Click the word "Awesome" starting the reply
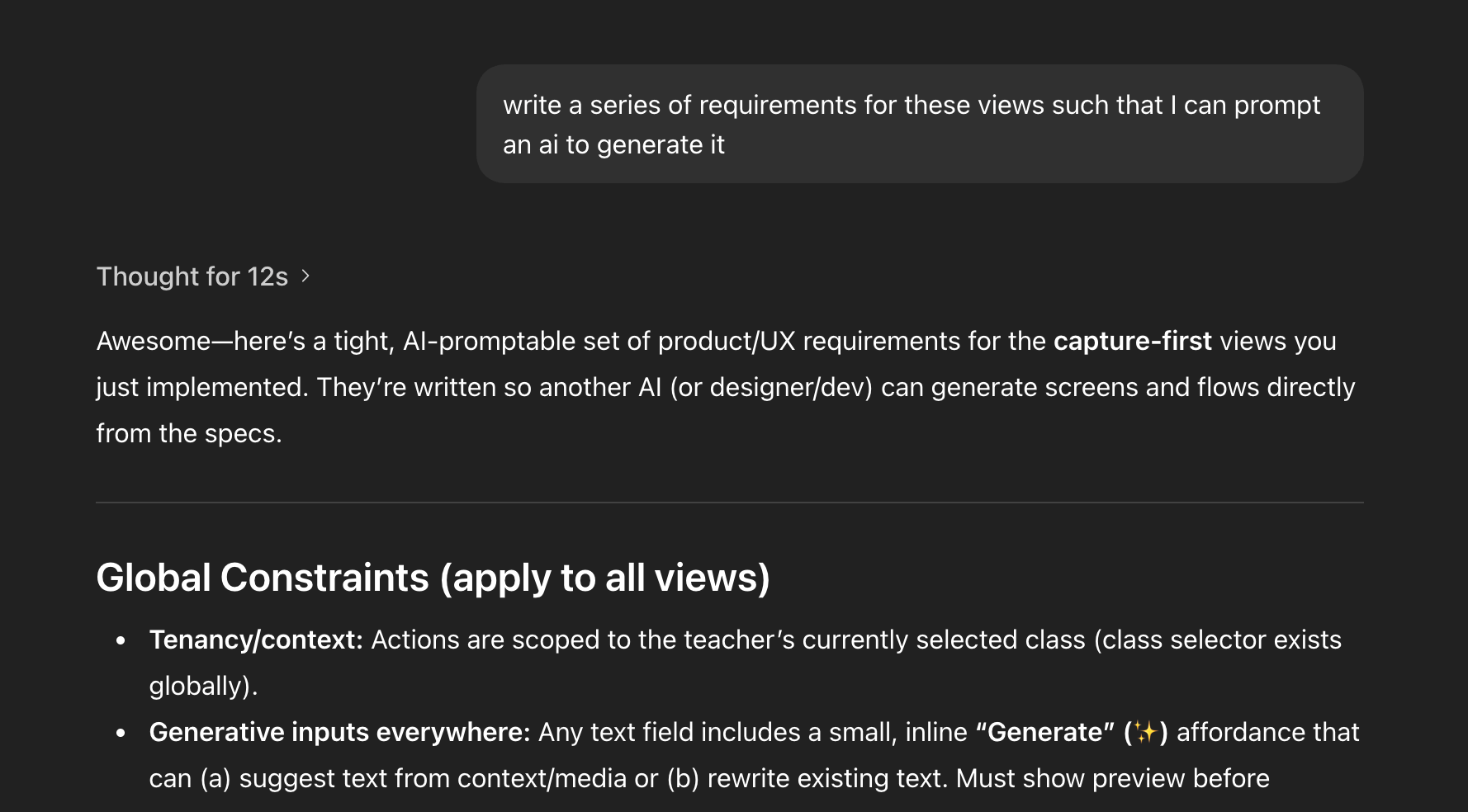Screen dimensions: 1468x812 click(x=154, y=341)
